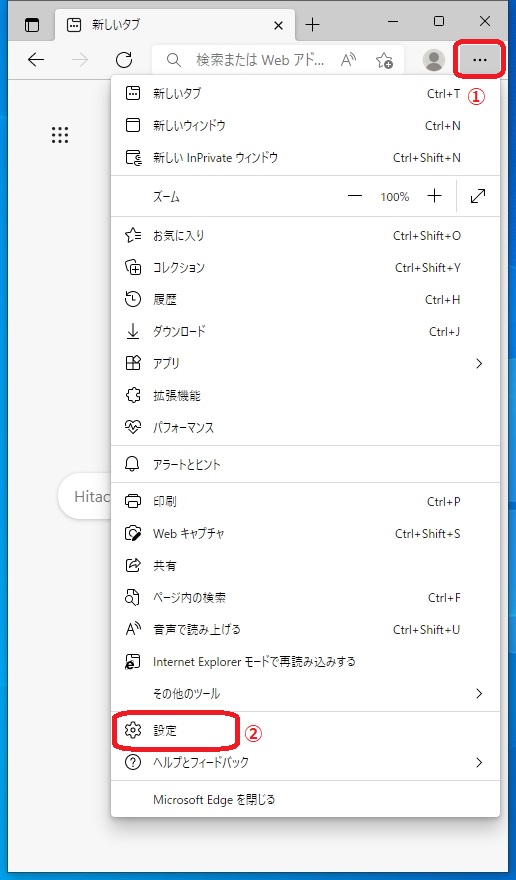Open アラートとヒント menu entry
The height and width of the screenshot is (880, 516).
pyautogui.click(x=305, y=465)
